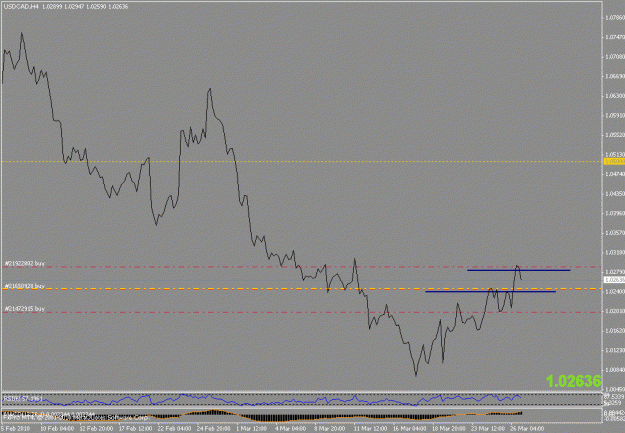Click the upper blue horizontal trend line
Image resolution: width=625 pixels, height=433 pixels.
pos(519,270)
